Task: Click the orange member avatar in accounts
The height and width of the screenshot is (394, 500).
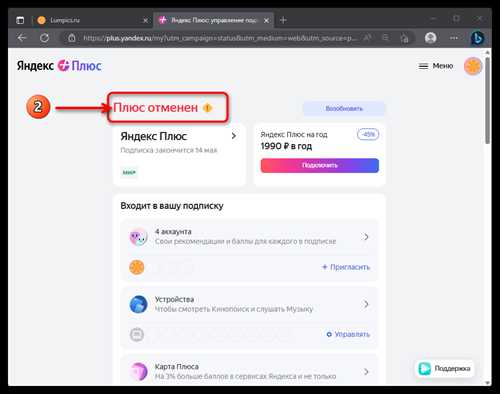Action: [137, 267]
